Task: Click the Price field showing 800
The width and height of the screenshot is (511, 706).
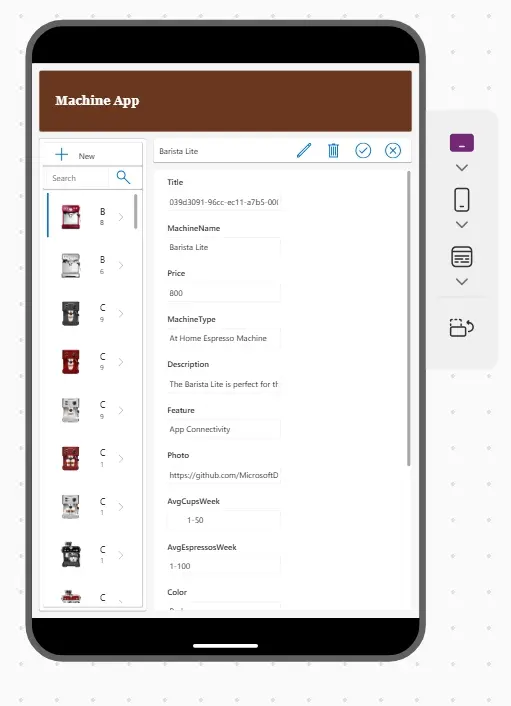Action: point(224,293)
